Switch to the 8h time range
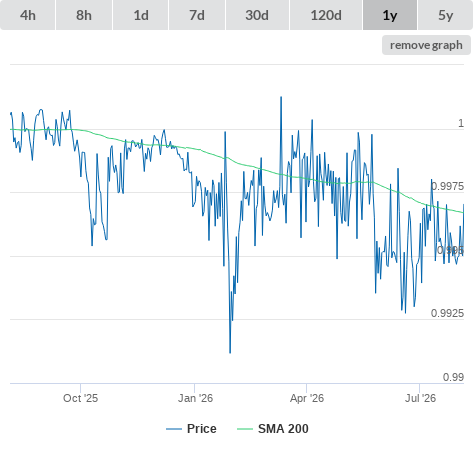The height and width of the screenshot is (455, 474). (84, 15)
